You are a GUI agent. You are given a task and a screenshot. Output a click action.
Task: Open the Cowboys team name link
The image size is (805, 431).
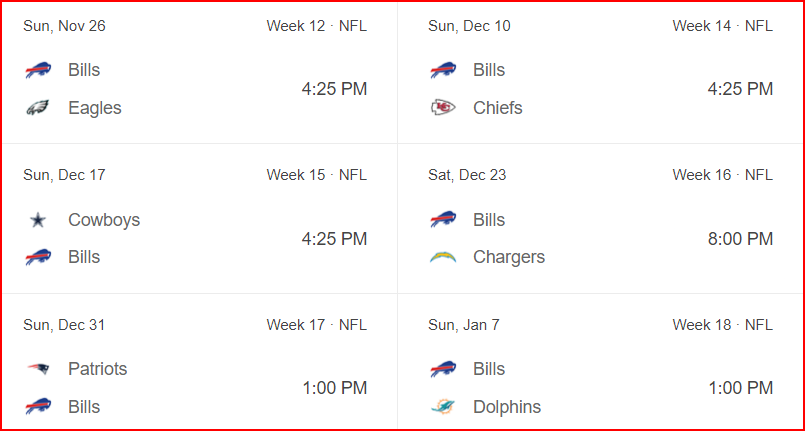[x=104, y=220]
